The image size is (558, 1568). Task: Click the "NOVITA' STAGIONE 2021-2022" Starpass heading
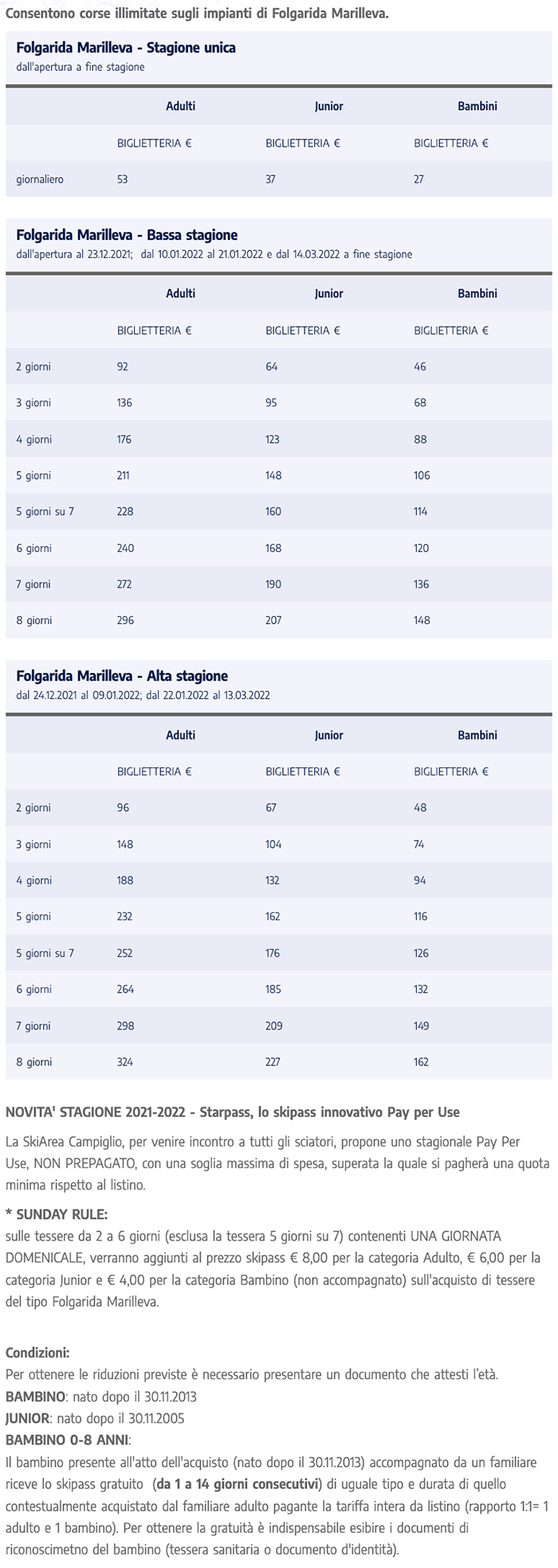[232, 1111]
